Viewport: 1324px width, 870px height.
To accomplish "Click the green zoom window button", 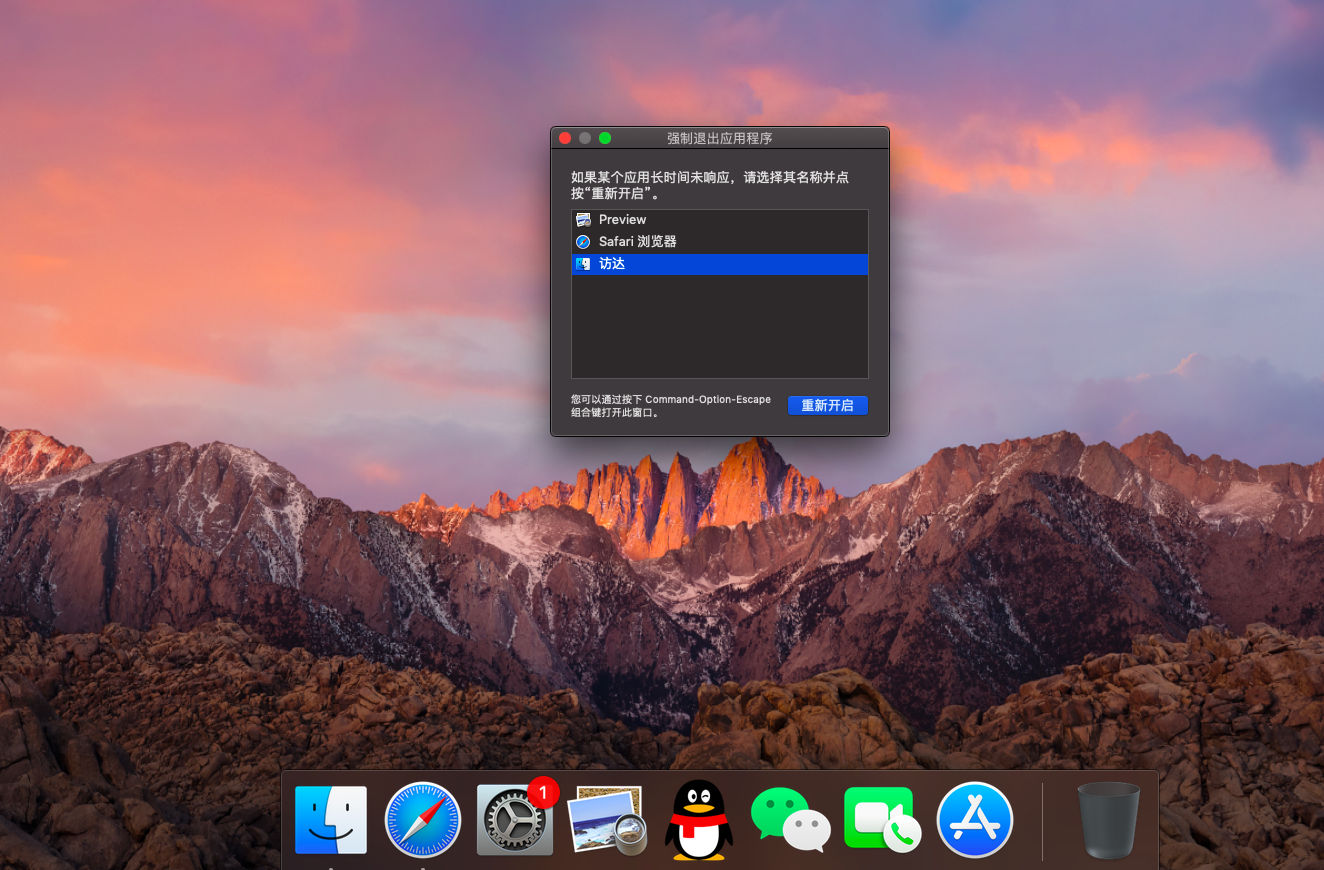I will [x=605, y=138].
